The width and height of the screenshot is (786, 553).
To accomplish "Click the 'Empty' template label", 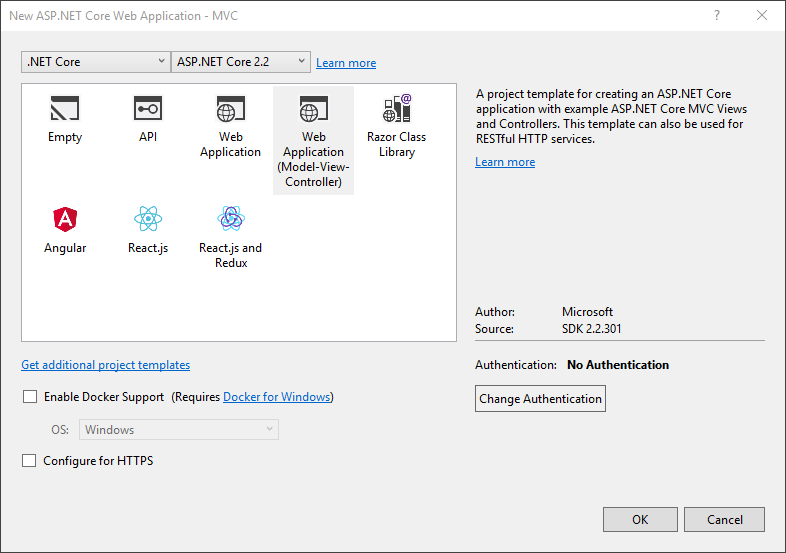I will tap(65, 137).
